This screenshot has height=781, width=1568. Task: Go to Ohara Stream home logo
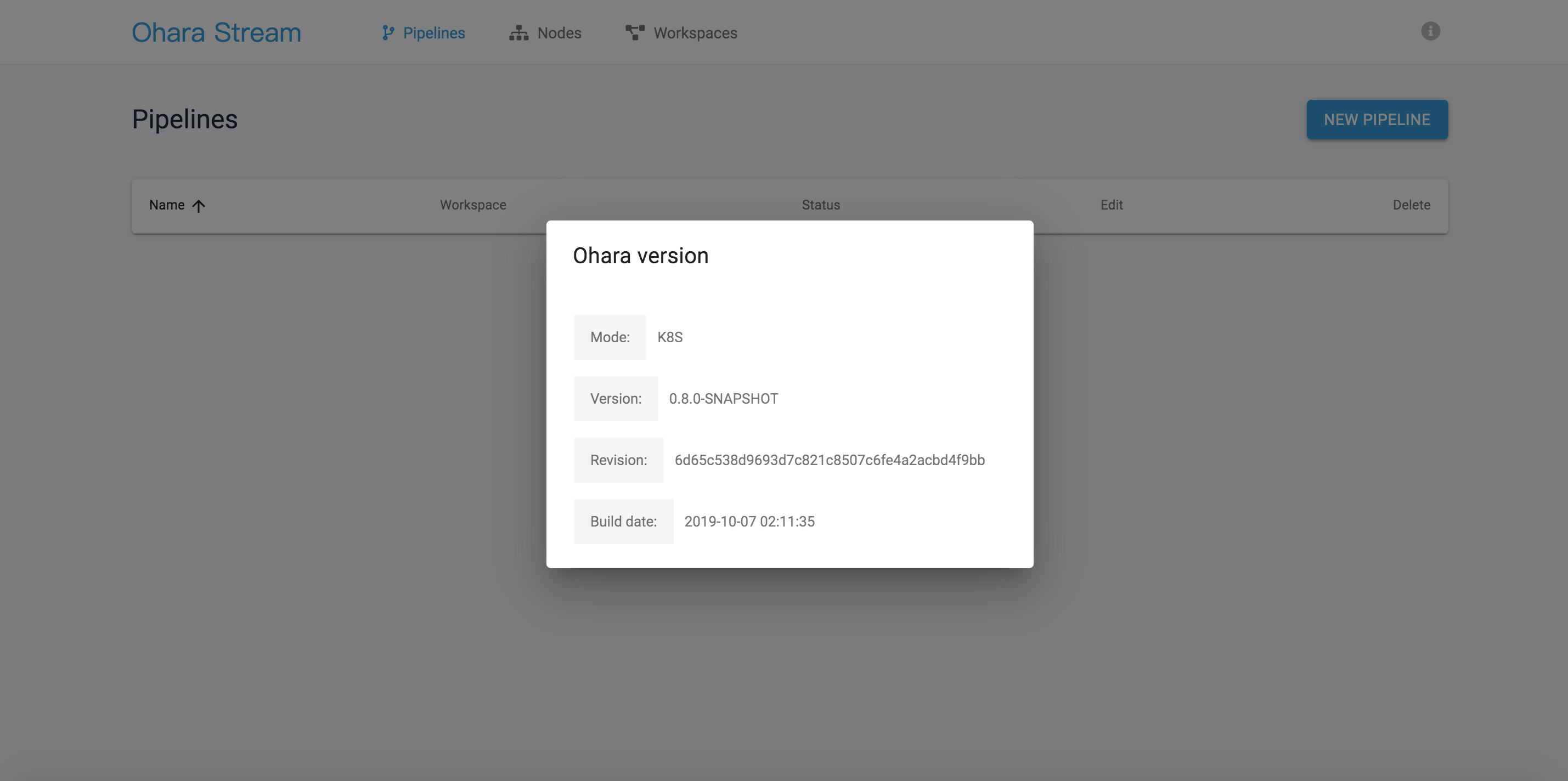point(216,32)
